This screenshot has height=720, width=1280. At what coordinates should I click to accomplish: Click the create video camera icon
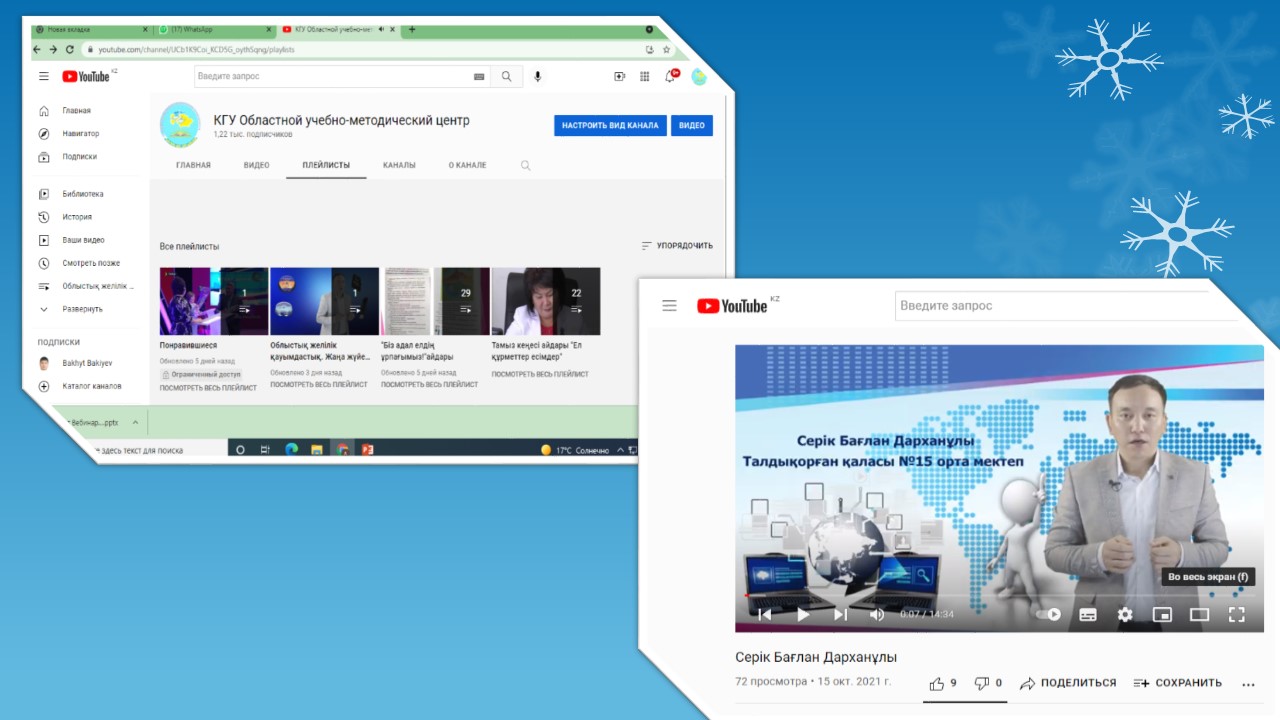point(619,76)
